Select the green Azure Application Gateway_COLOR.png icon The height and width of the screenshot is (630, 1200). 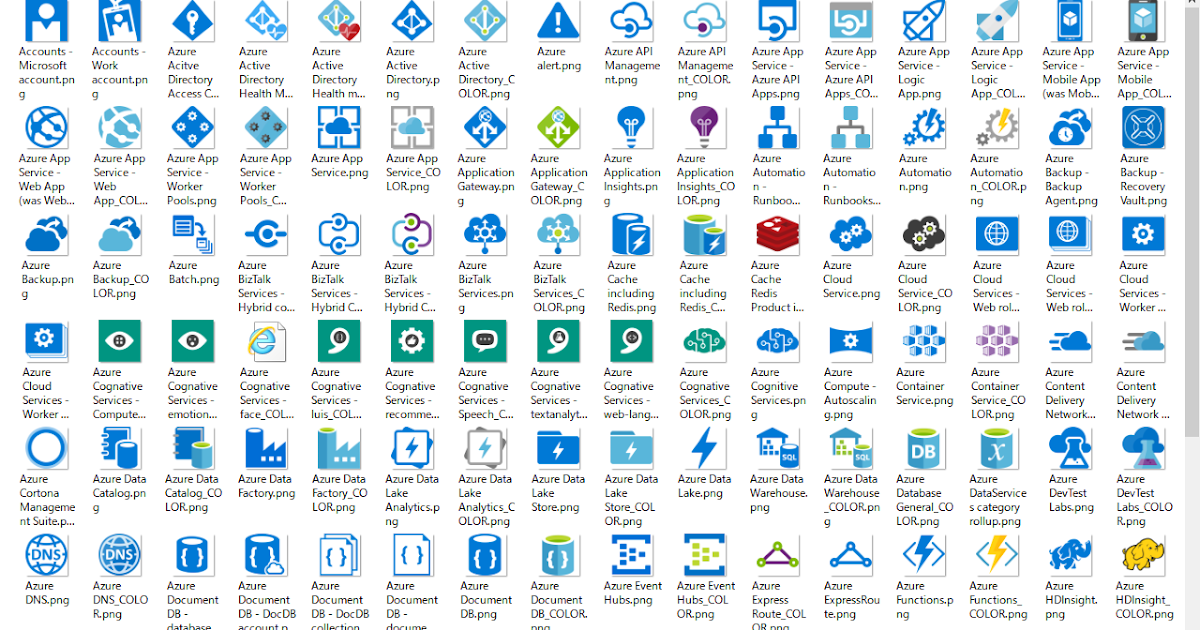point(558,127)
